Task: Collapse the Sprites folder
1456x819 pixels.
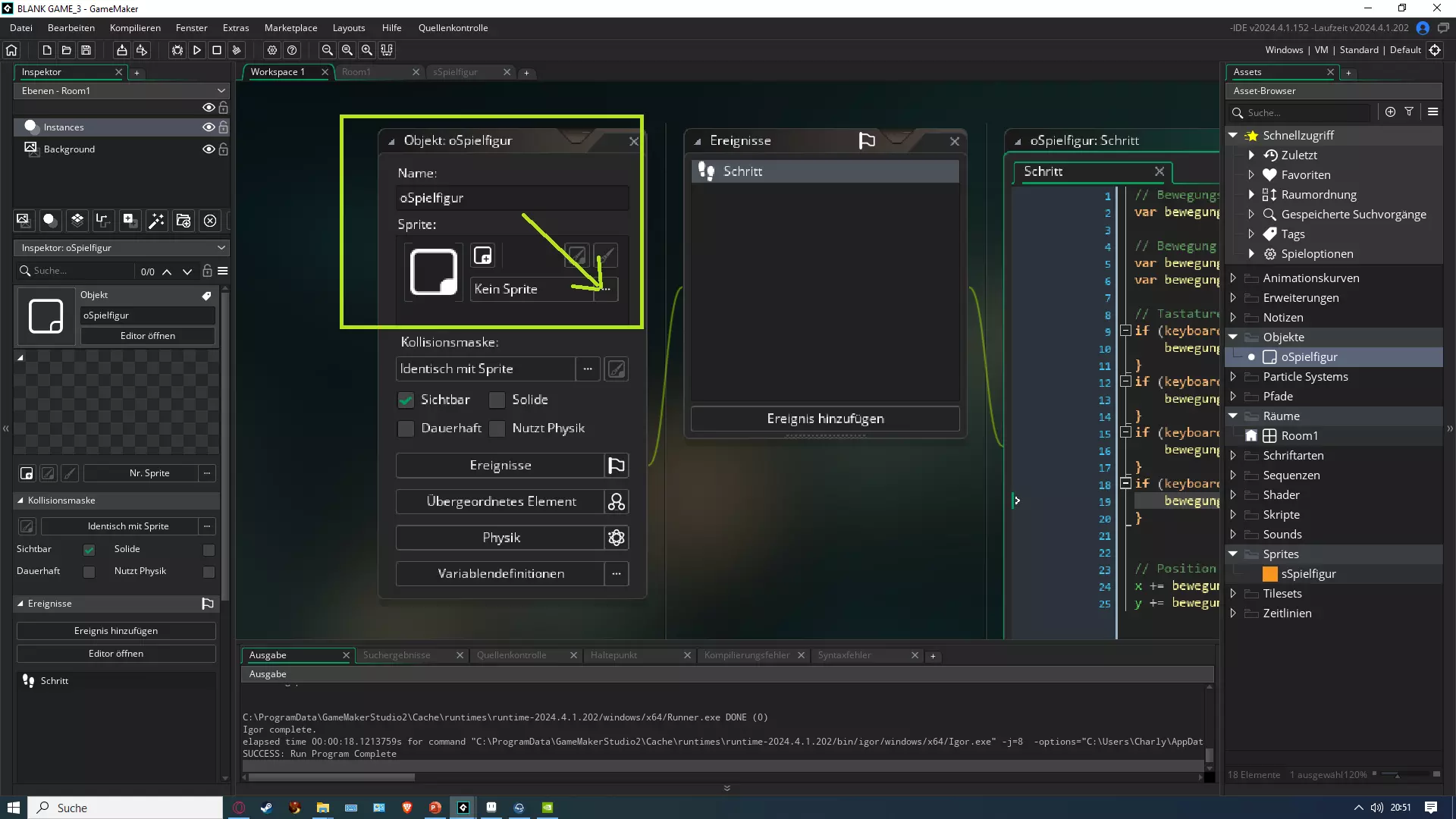Action: pyautogui.click(x=1233, y=554)
